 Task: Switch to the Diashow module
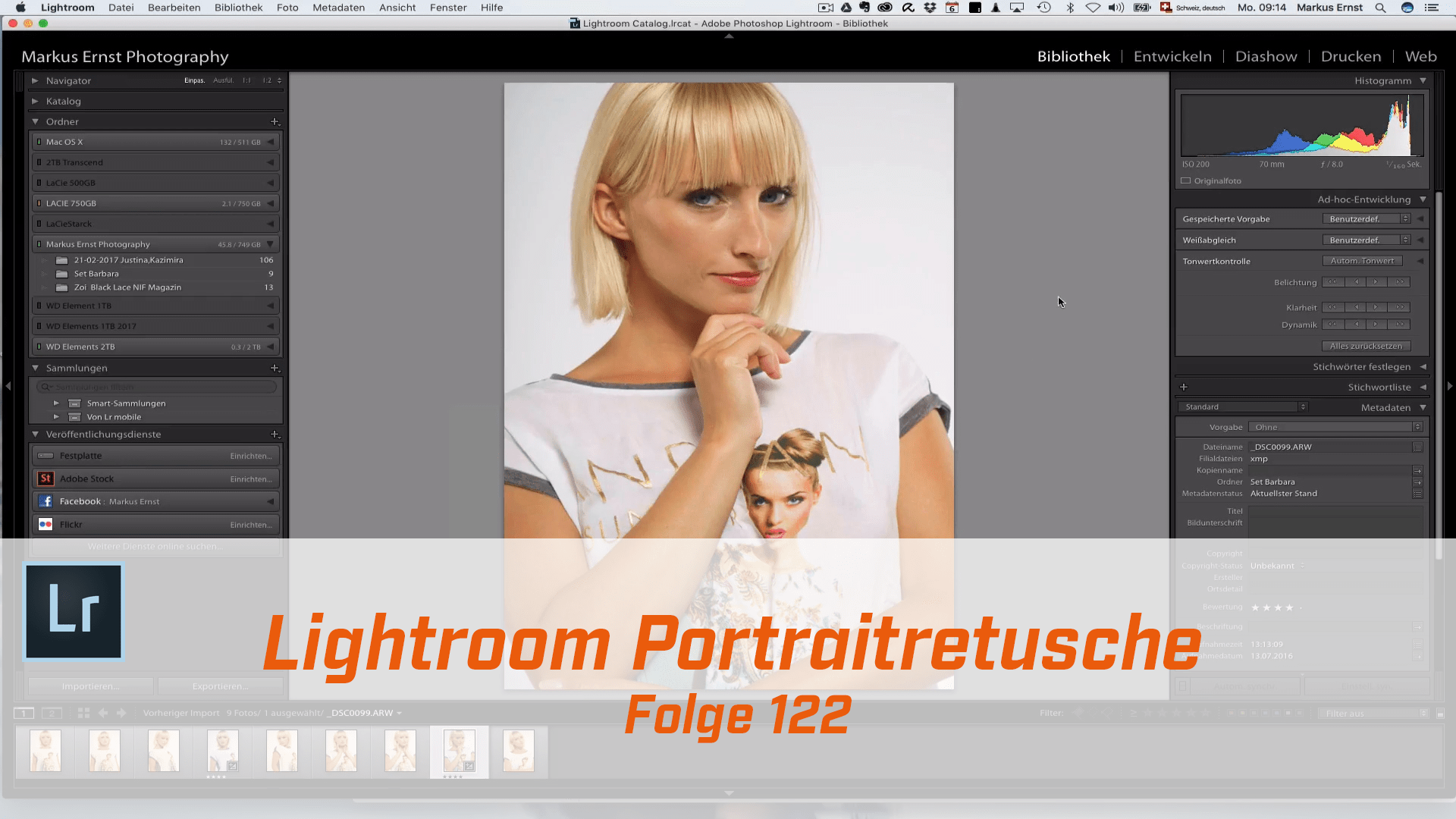1266,56
